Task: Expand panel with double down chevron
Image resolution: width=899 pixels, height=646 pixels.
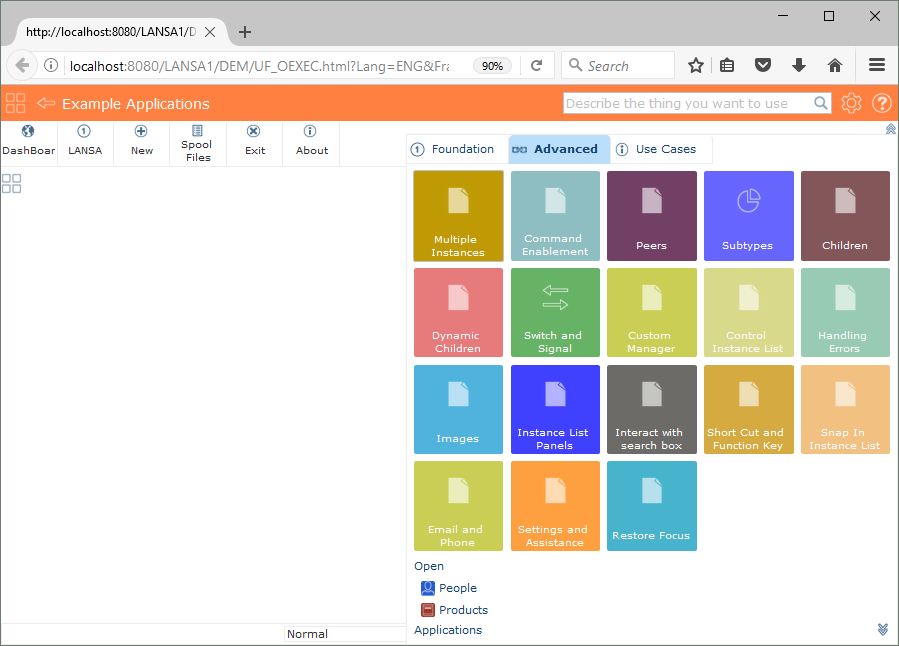Action: pos(882,629)
